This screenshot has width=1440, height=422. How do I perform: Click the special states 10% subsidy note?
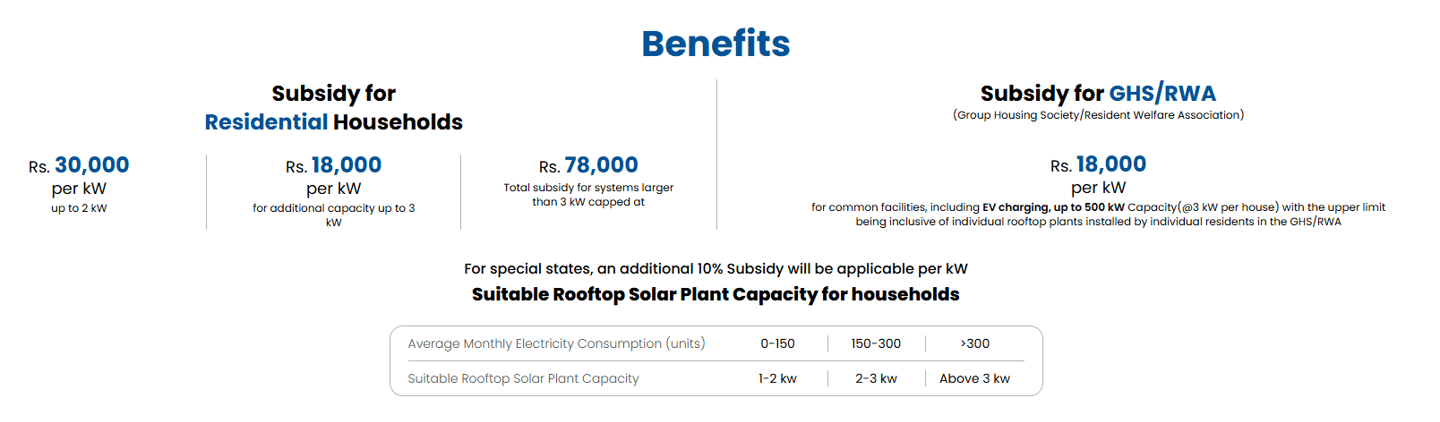coord(716,269)
